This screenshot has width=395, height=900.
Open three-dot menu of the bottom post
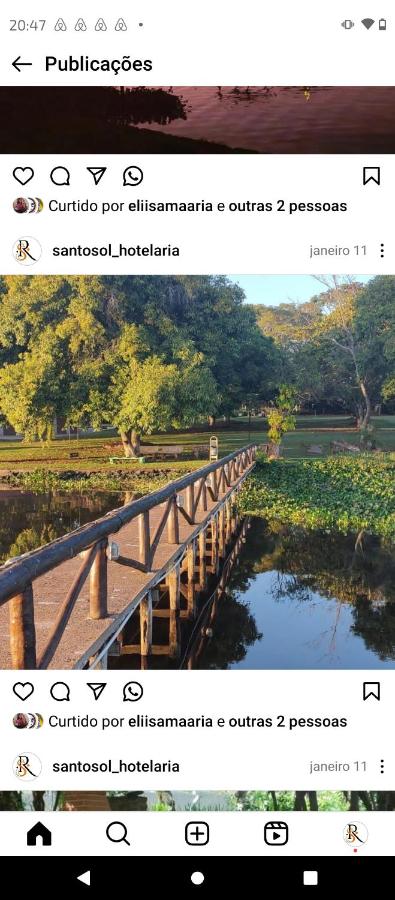tap(382, 766)
